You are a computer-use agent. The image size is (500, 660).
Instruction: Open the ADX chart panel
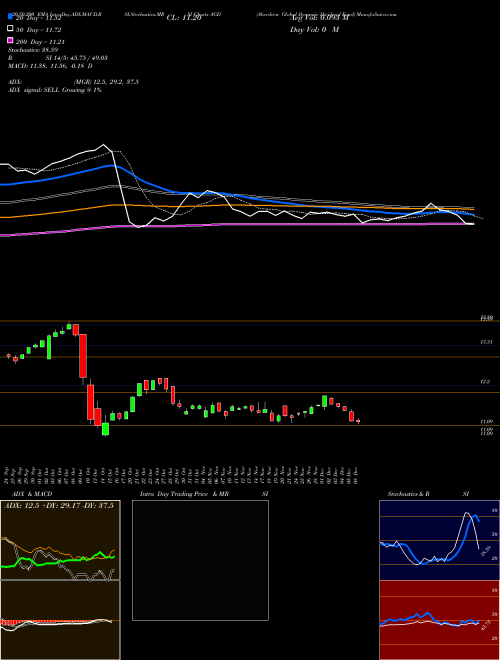pos(60,540)
